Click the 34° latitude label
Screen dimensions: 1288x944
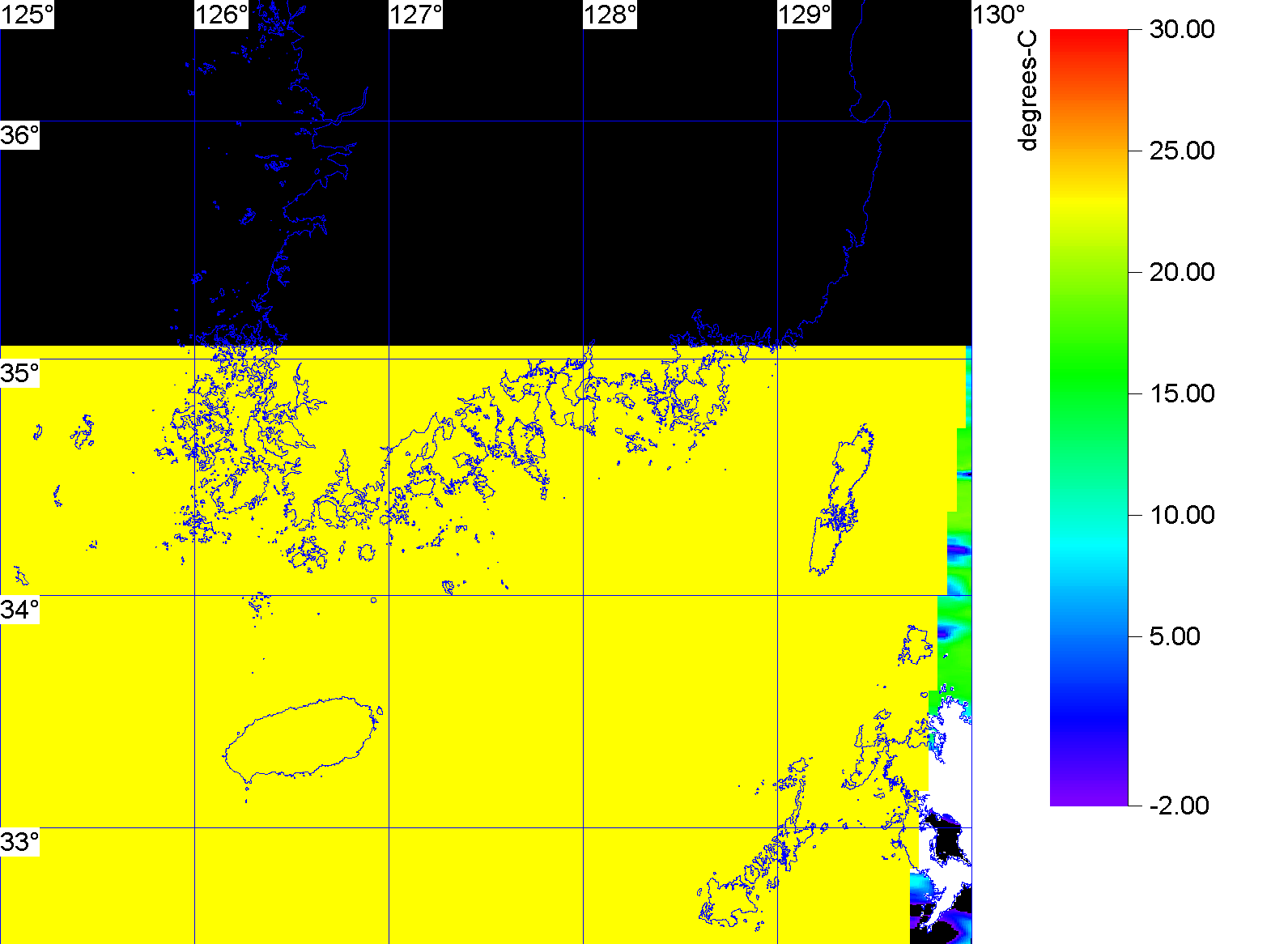pyautogui.click(x=19, y=610)
